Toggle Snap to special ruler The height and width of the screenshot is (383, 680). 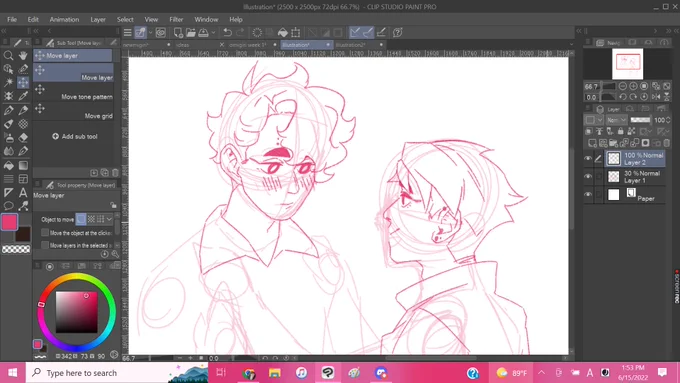pos(368,33)
